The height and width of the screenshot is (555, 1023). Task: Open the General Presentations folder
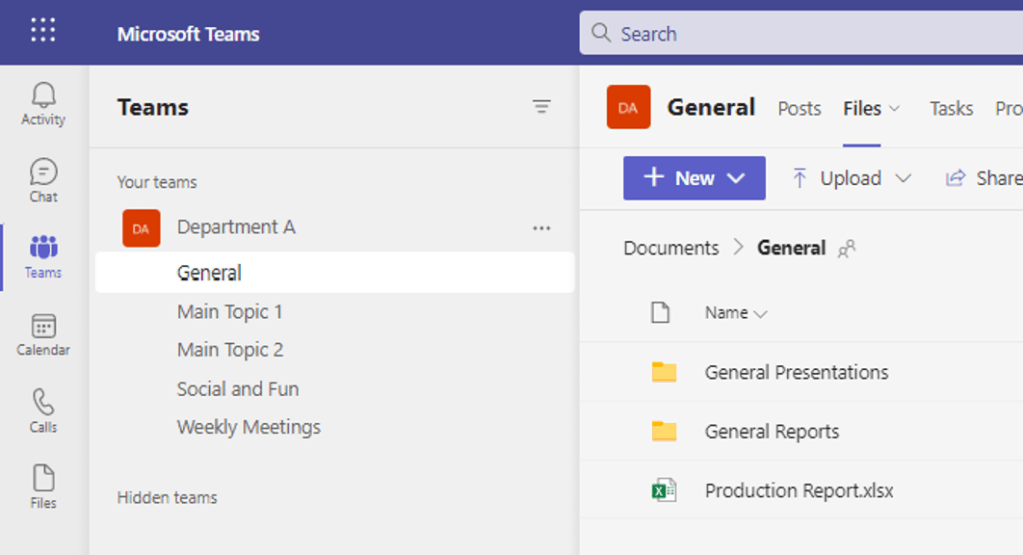(796, 372)
